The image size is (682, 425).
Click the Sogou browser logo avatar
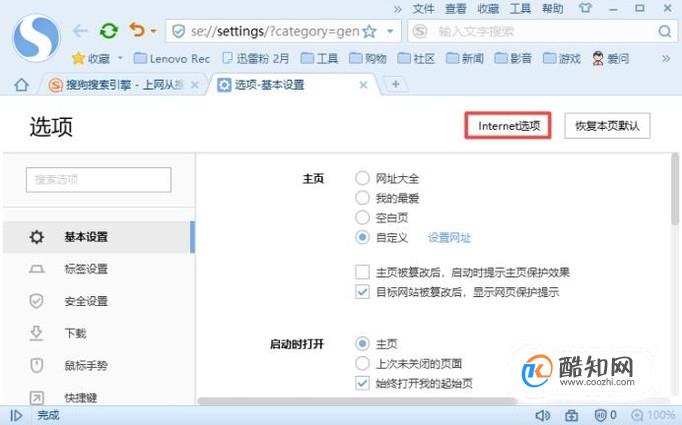point(37,38)
